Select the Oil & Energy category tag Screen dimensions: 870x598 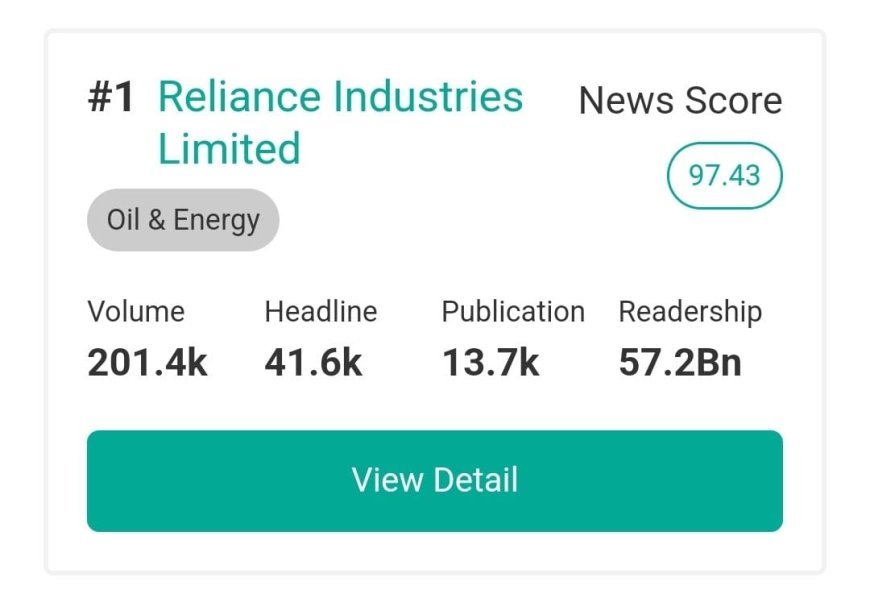tap(183, 220)
